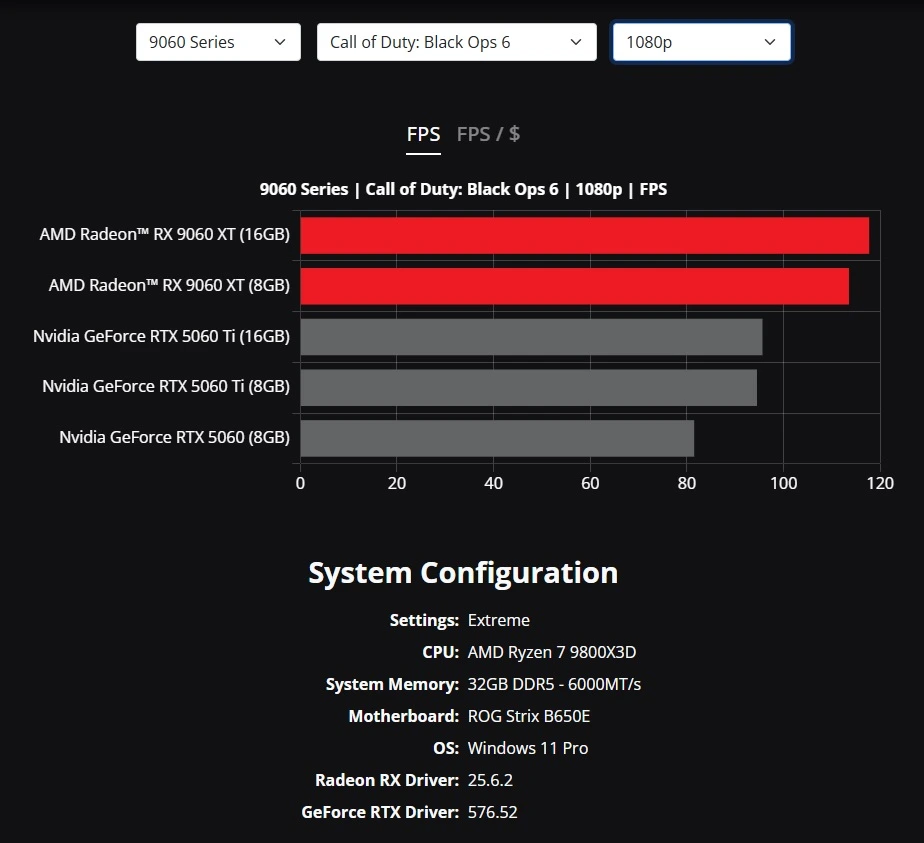Screen dimensions: 924x843
Task: Select the Nvidia GeForce RTX 5060 Ti (8GB) label
Action: [x=166, y=386]
